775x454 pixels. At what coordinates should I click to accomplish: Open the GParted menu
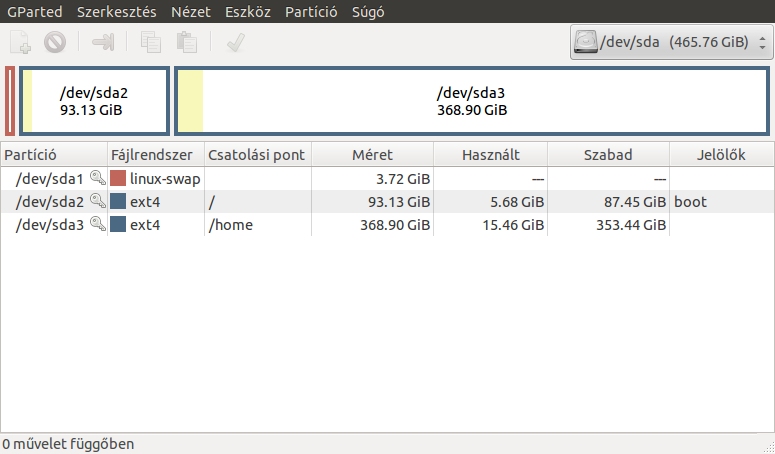pyautogui.click(x=35, y=12)
